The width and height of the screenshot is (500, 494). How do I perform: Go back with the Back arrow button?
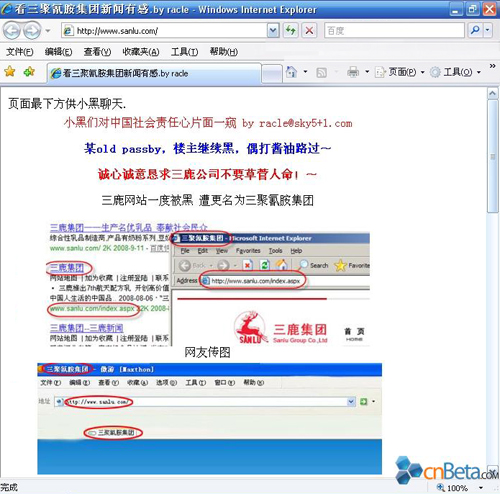click(12, 31)
